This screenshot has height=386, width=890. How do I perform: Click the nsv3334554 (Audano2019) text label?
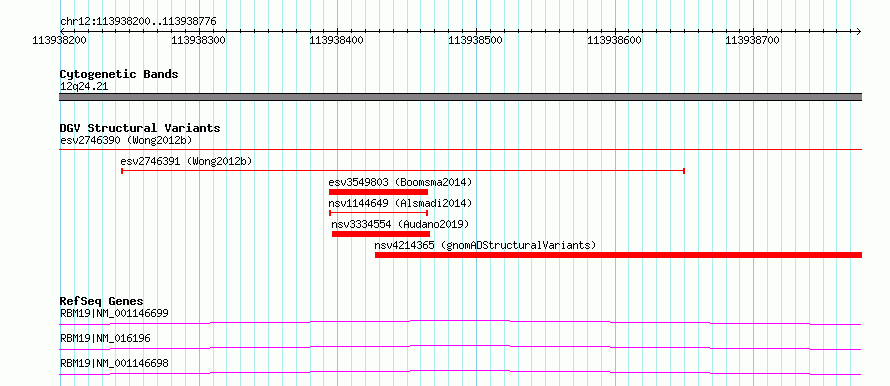pos(400,224)
